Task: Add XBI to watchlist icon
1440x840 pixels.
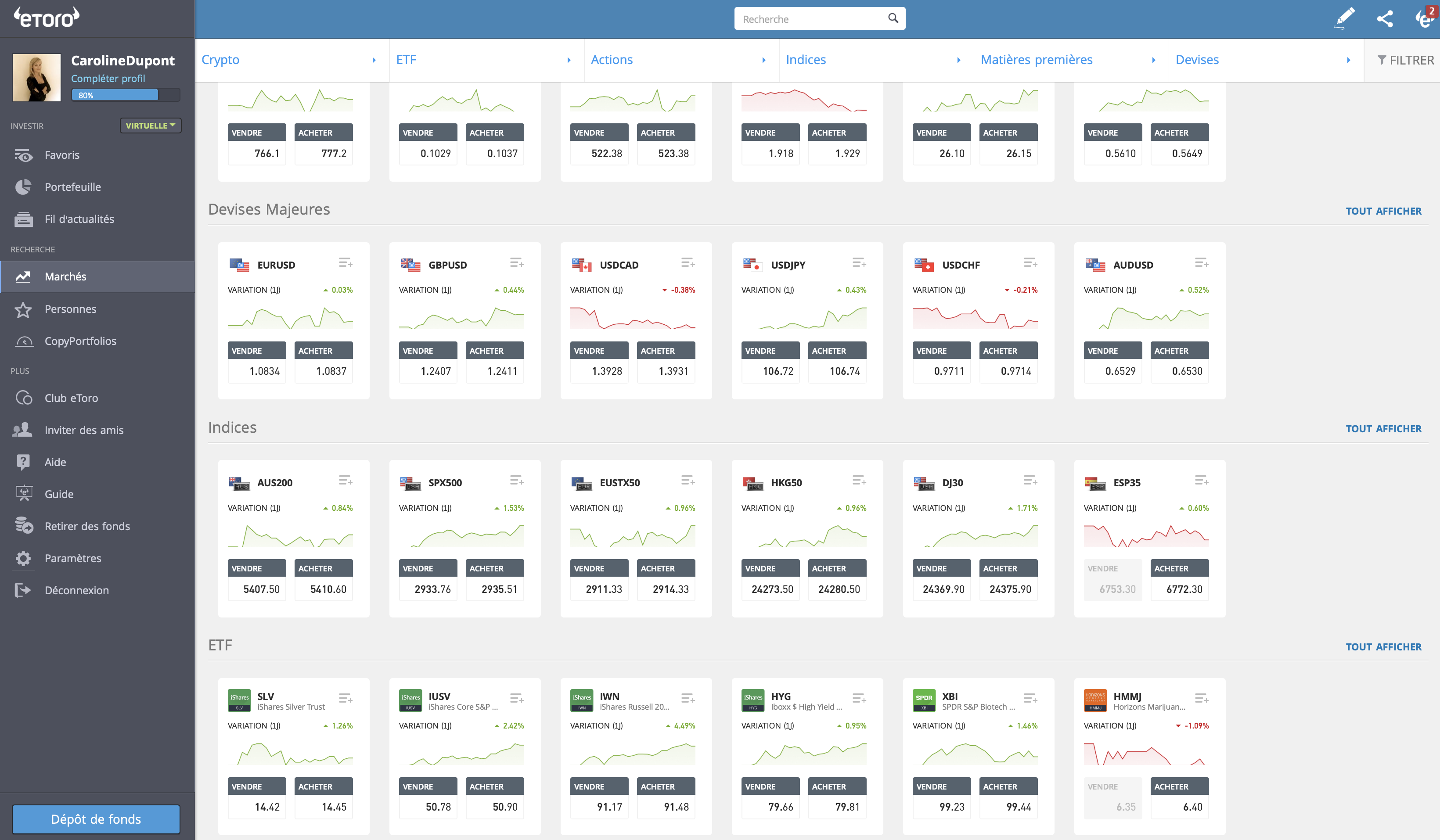Action: pos(1030,698)
